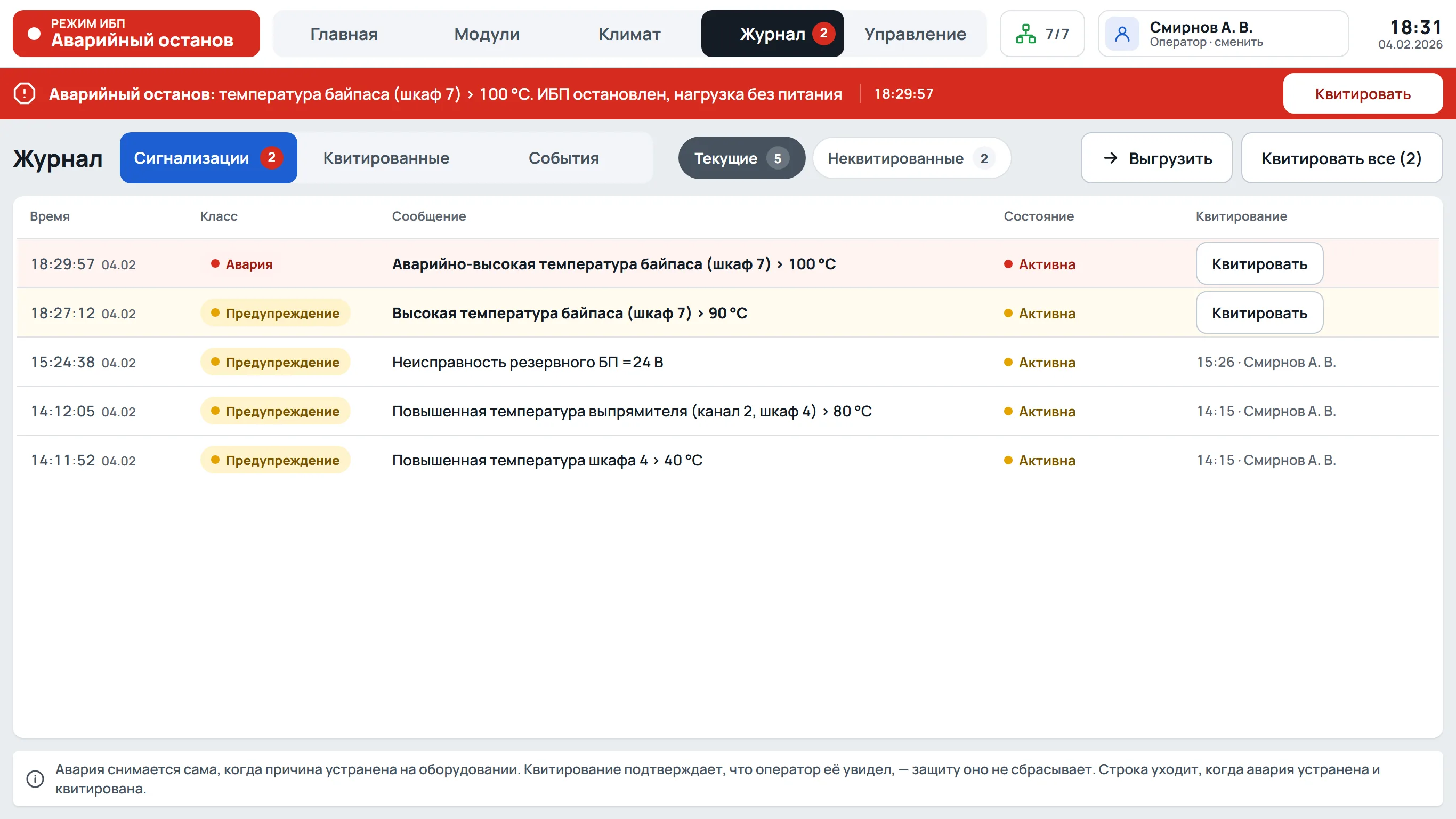The height and width of the screenshot is (819, 1456).
Task: Click the Квитирование column header
Action: pyautogui.click(x=1241, y=216)
